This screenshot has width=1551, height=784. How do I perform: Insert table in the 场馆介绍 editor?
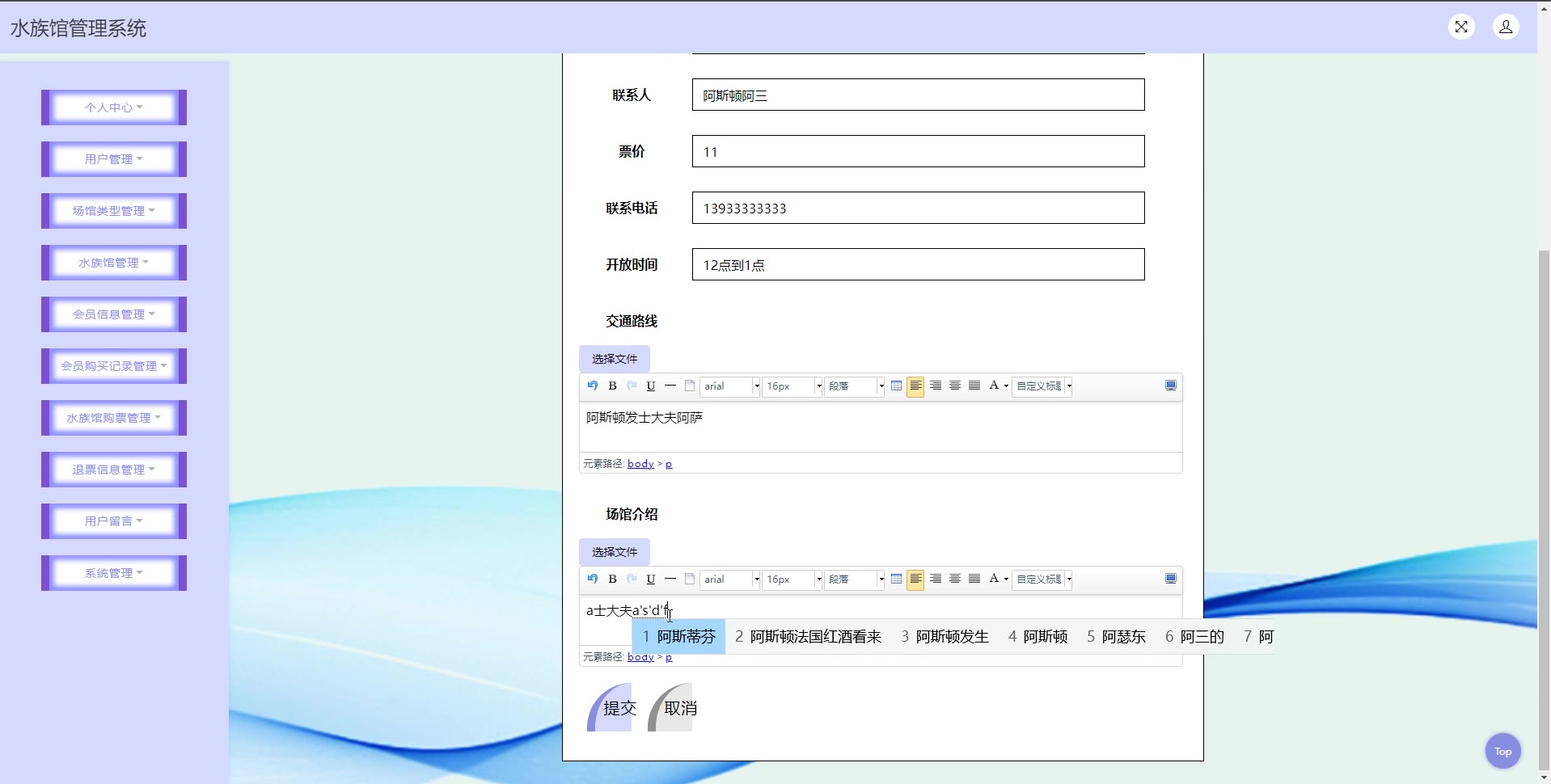point(896,579)
